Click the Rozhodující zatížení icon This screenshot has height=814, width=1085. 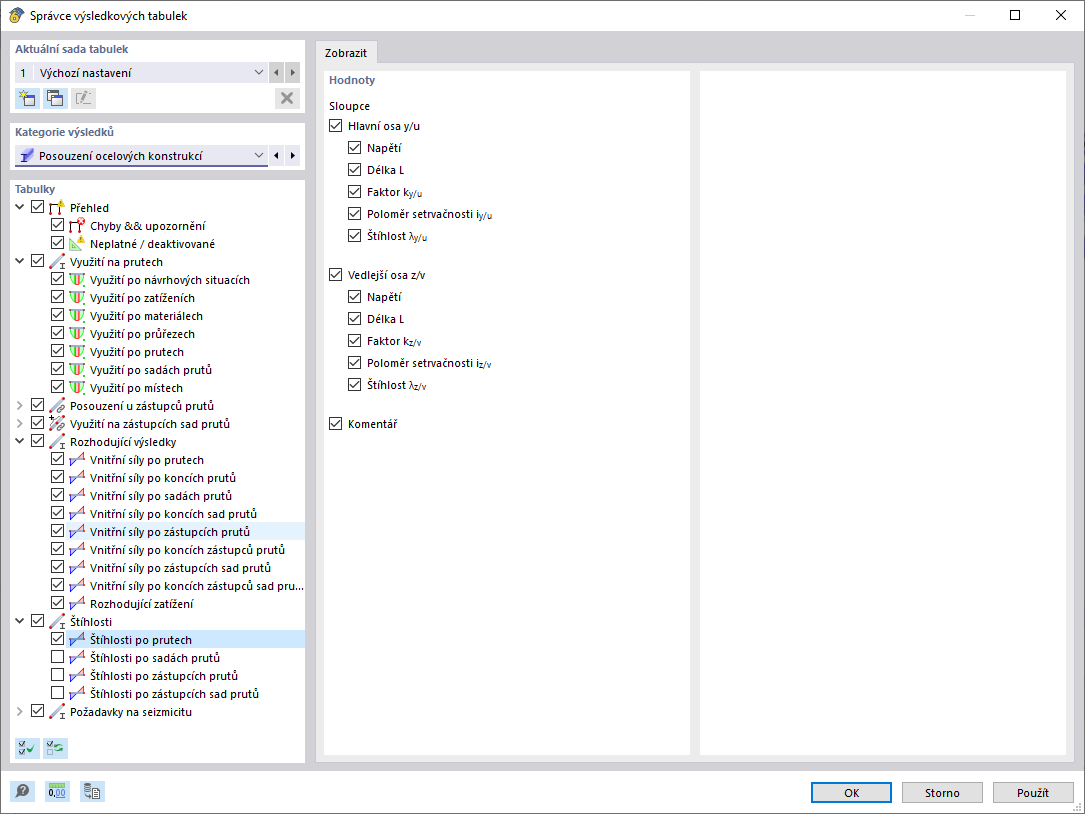tap(77, 604)
